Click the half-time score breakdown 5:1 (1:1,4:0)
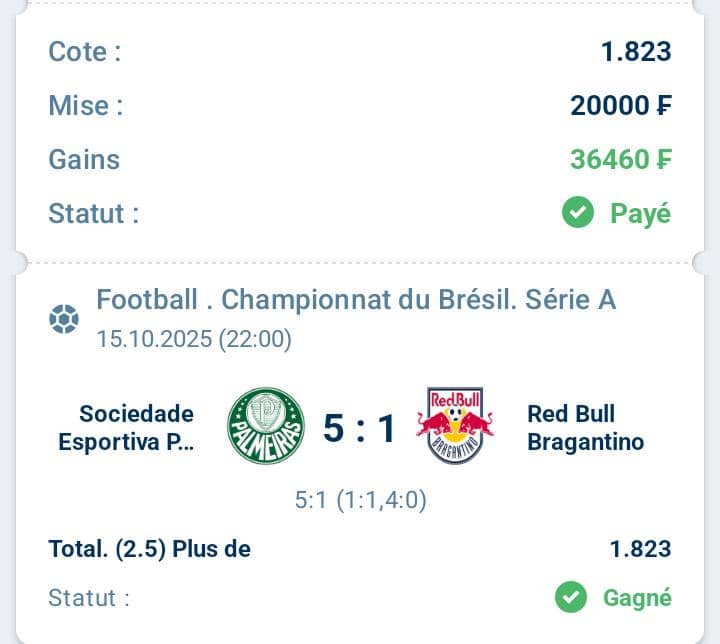The height and width of the screenshot is (644, 720). (360, 500)
